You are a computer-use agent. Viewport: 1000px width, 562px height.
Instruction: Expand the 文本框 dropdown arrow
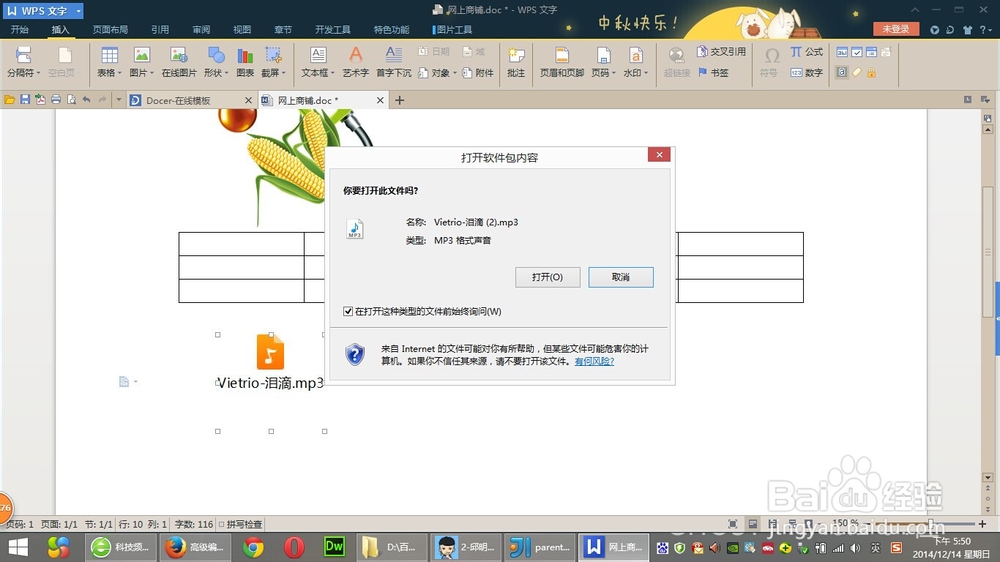point(332,73)
